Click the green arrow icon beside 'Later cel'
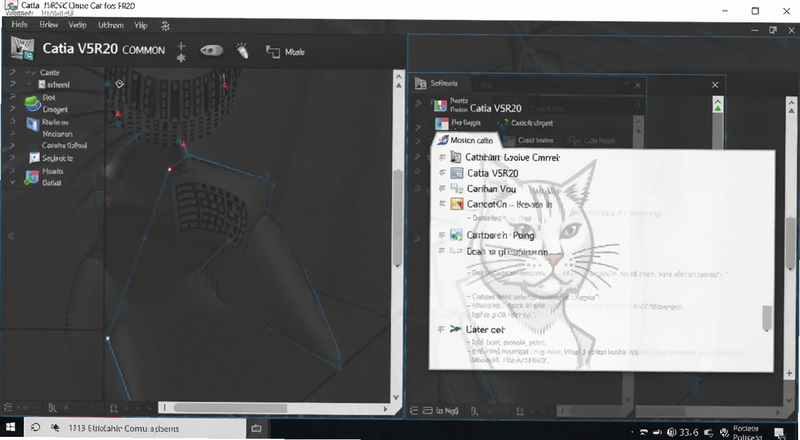 coord(456,329)
